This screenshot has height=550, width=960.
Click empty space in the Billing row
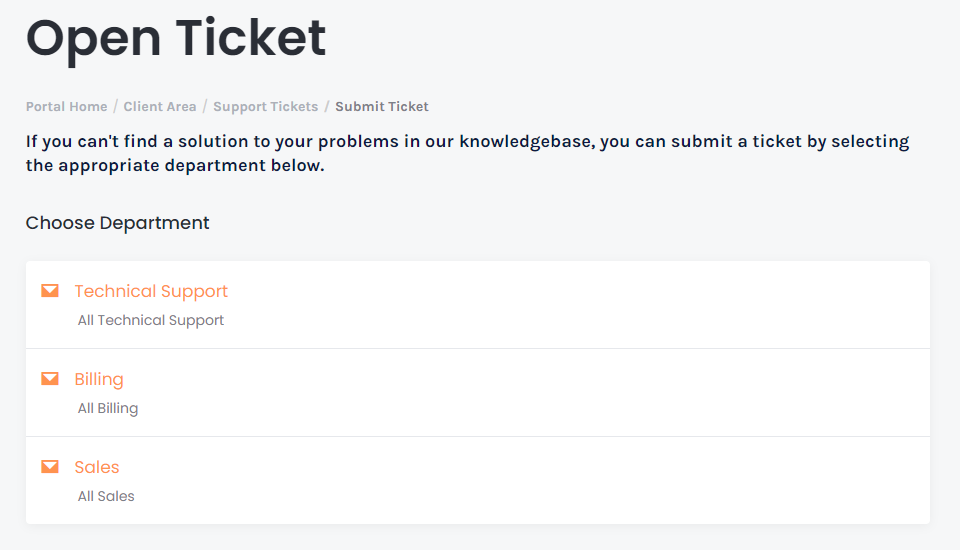[600, 393]
